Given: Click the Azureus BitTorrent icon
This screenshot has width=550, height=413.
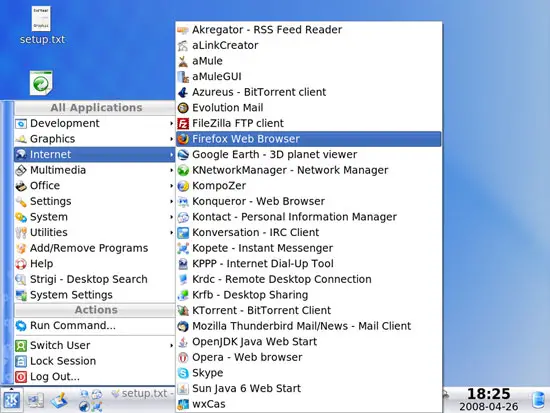Looking at the screenshot, I should pos(183,92).
